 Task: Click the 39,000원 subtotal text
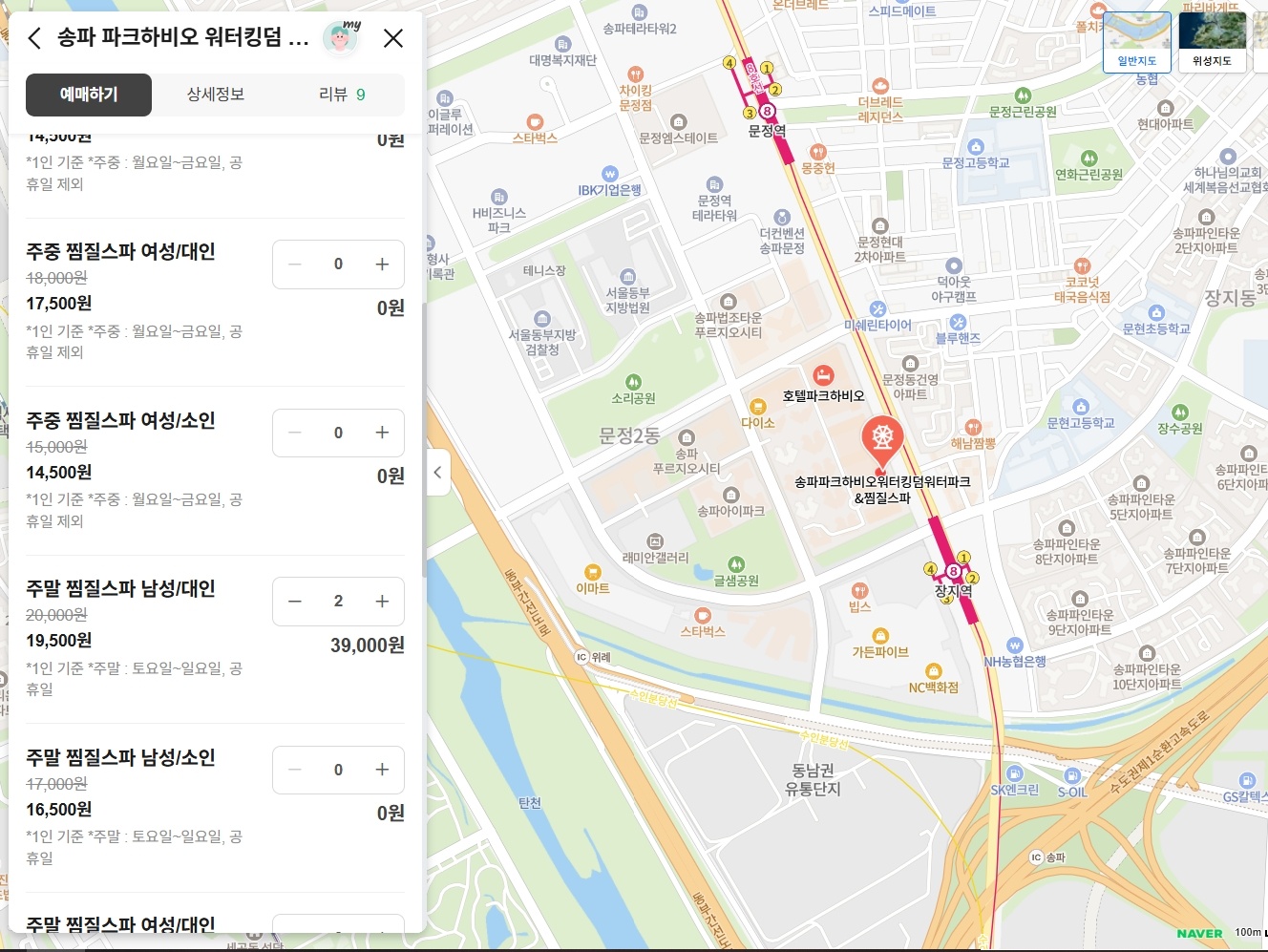click(x=367, y=645)
